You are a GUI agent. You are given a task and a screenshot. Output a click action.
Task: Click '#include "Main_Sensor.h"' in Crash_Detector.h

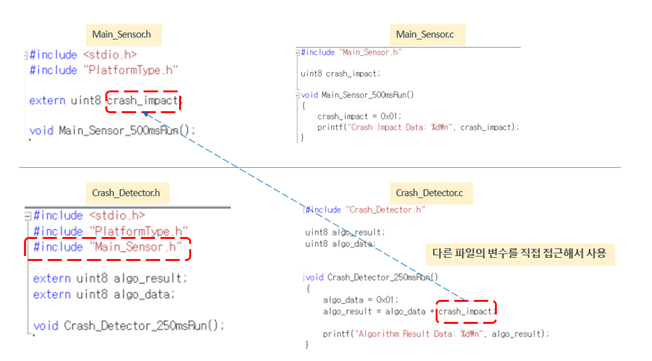(108, 247)
